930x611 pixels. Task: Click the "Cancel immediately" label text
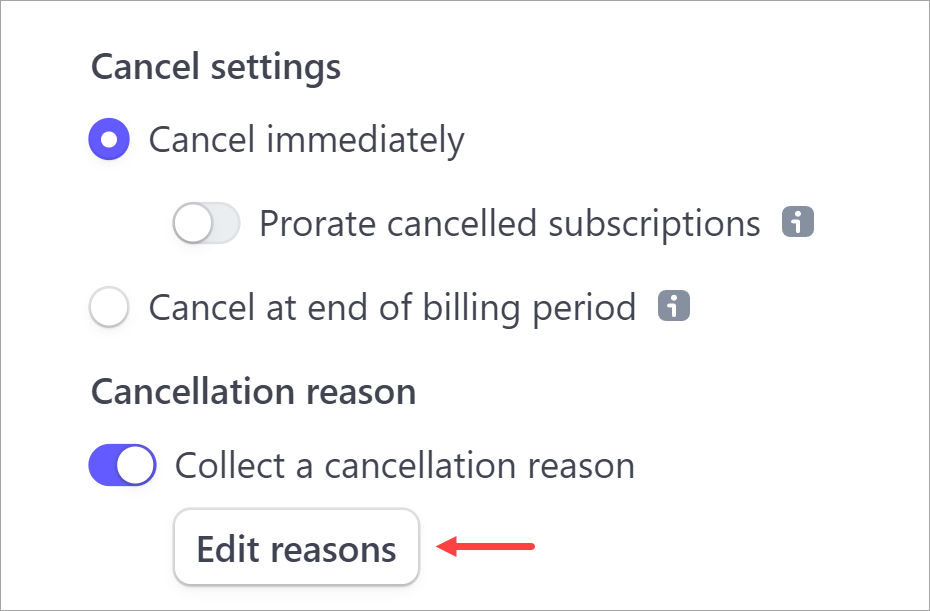(306, 139)
